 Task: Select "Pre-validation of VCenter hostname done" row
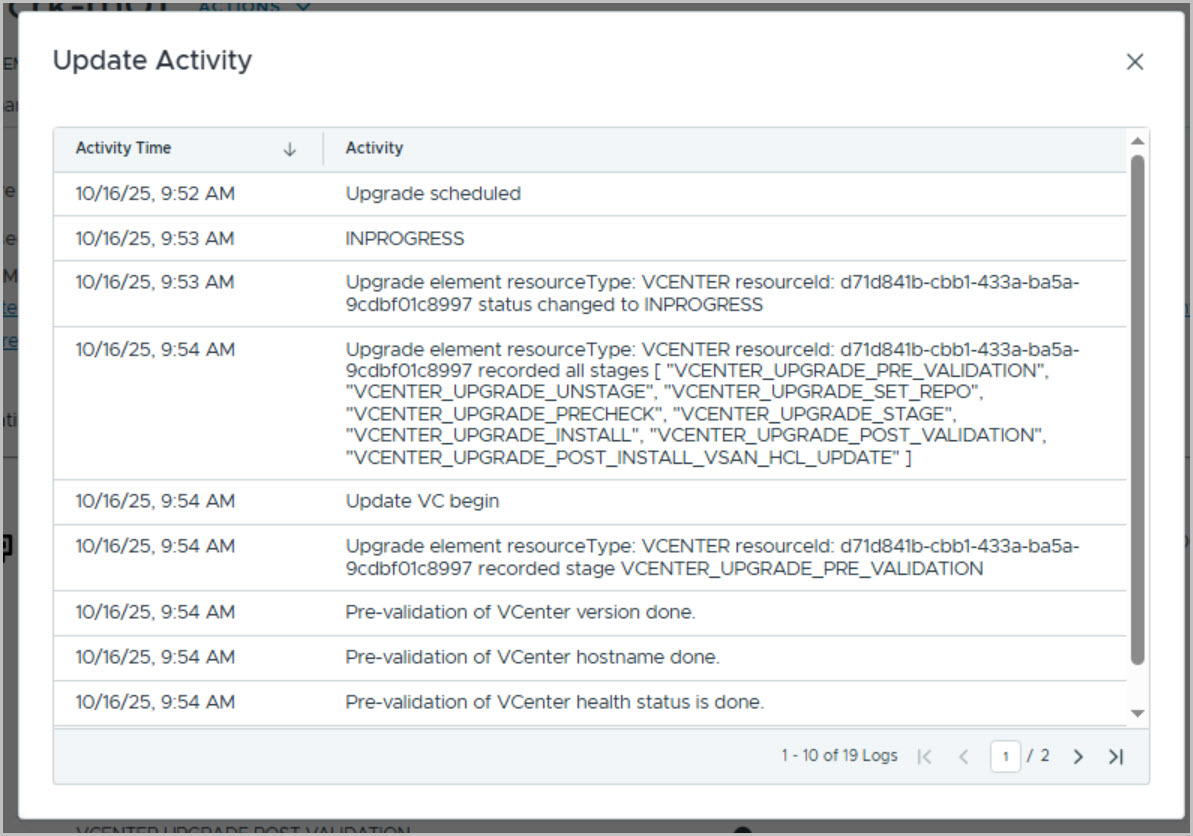coord(532,657)
